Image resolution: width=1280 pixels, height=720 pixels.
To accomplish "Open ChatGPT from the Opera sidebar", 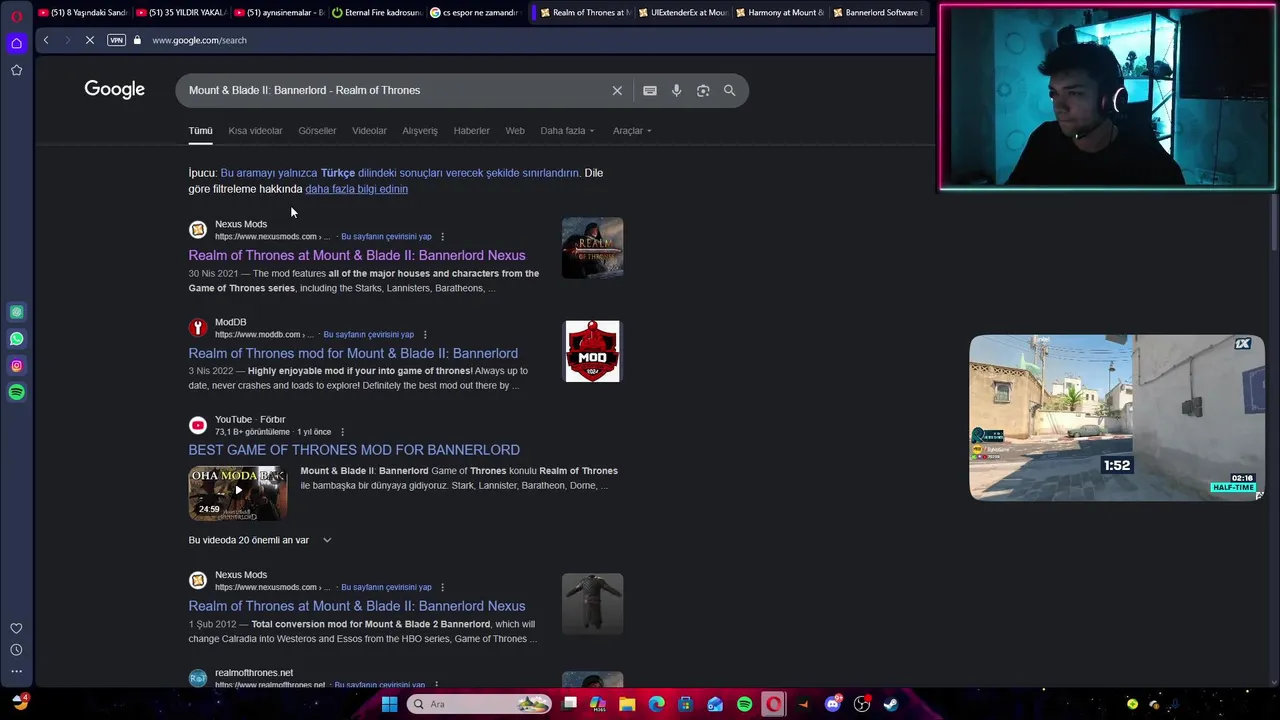I will [x=17, y=312].
